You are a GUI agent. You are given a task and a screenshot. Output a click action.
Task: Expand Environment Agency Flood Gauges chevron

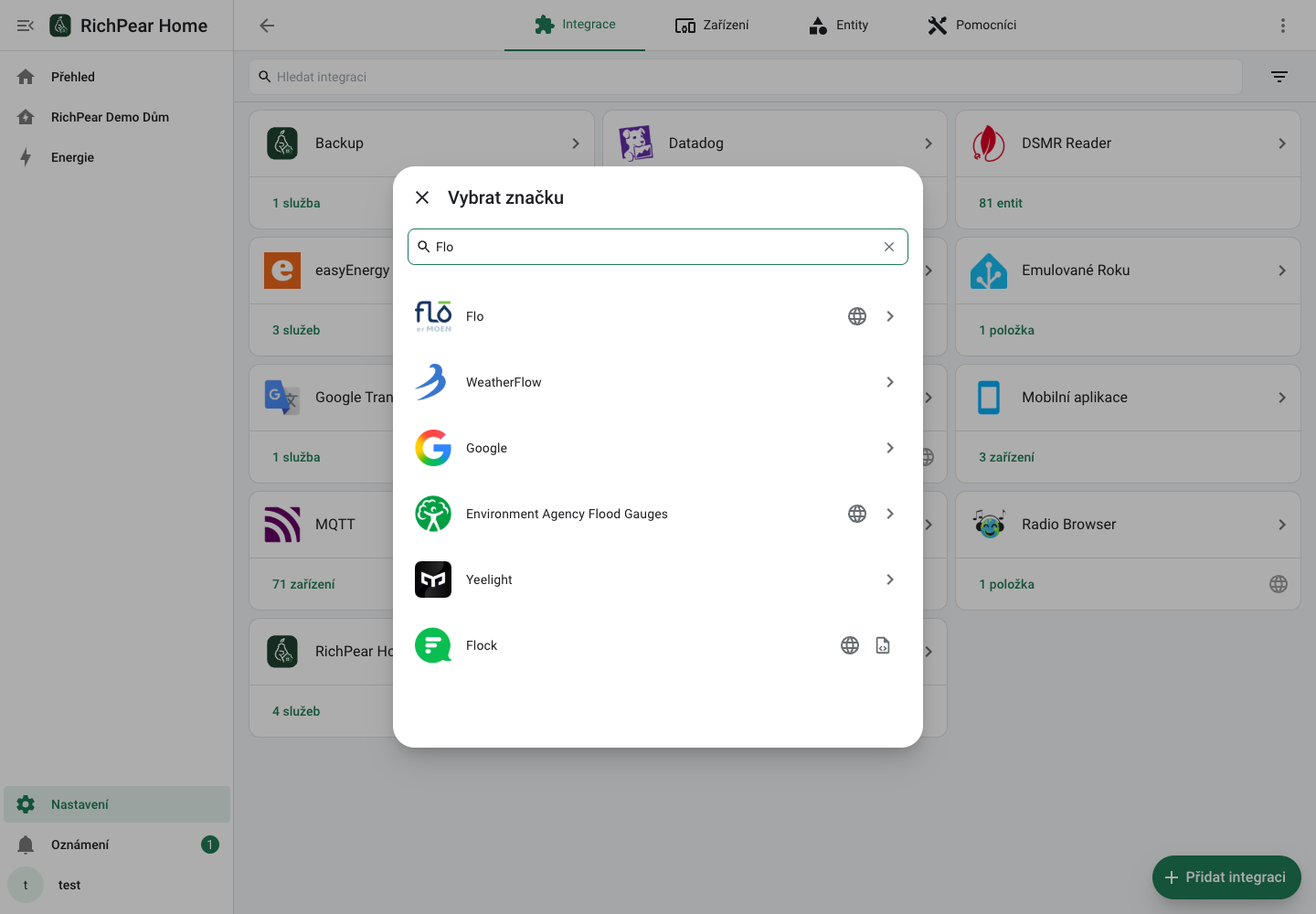coord(890,514)
